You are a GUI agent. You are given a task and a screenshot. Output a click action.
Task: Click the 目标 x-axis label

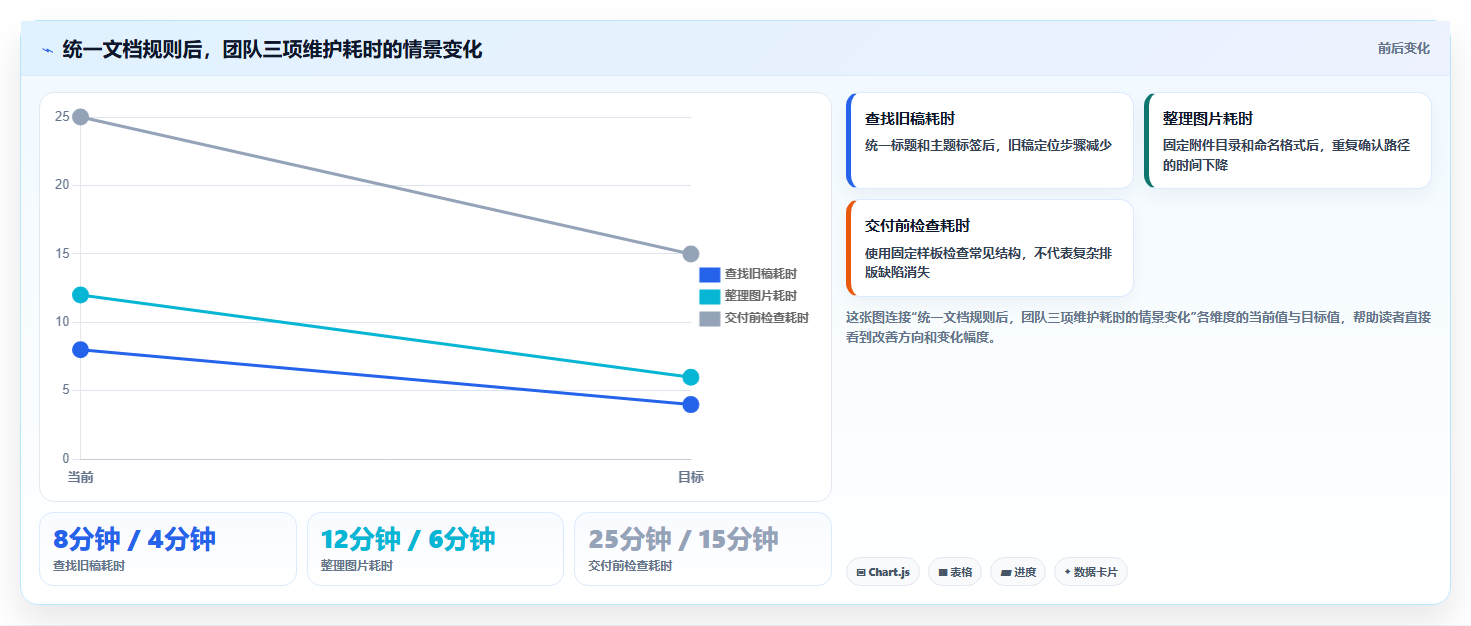click(x=690, y=477)
